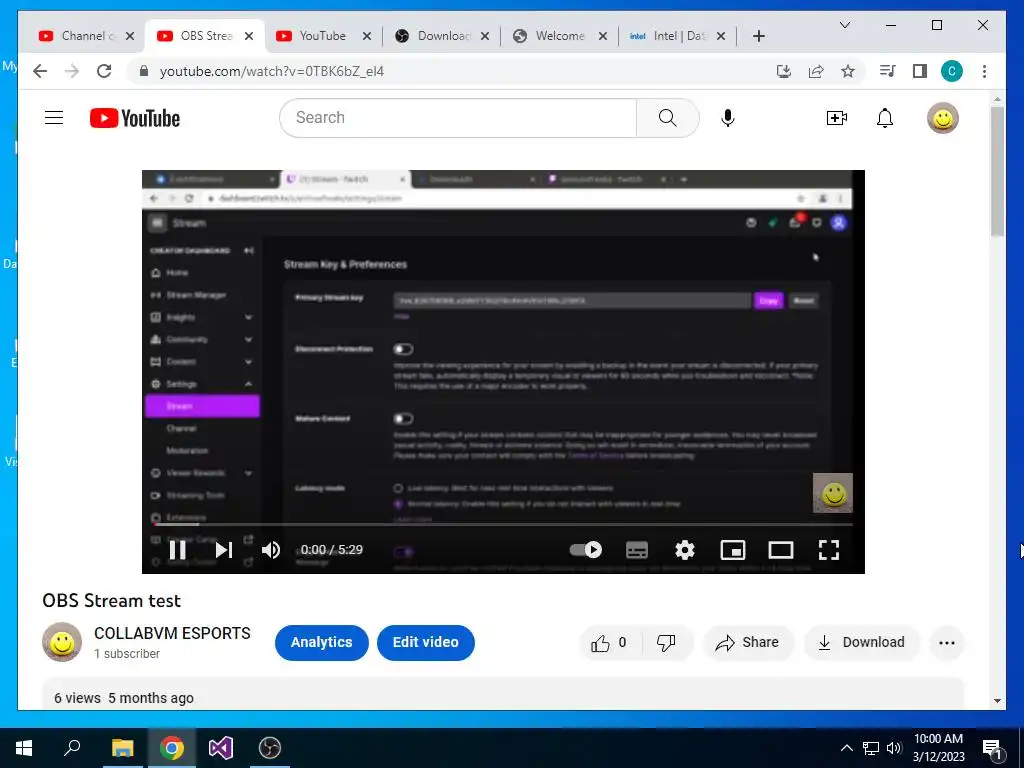Viewport: 1024px width, 768px height.
Task: Share the OBS Stream test video
Action: point(748,643)
